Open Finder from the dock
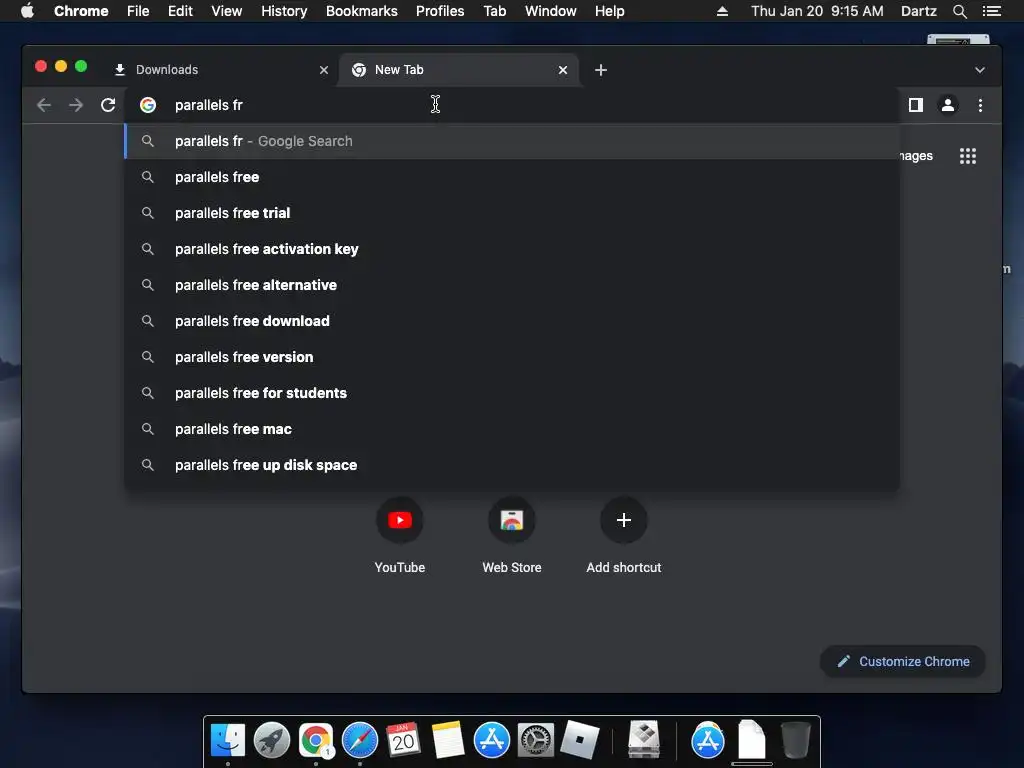Screen dimensions: 1024x768 point(227,741)
